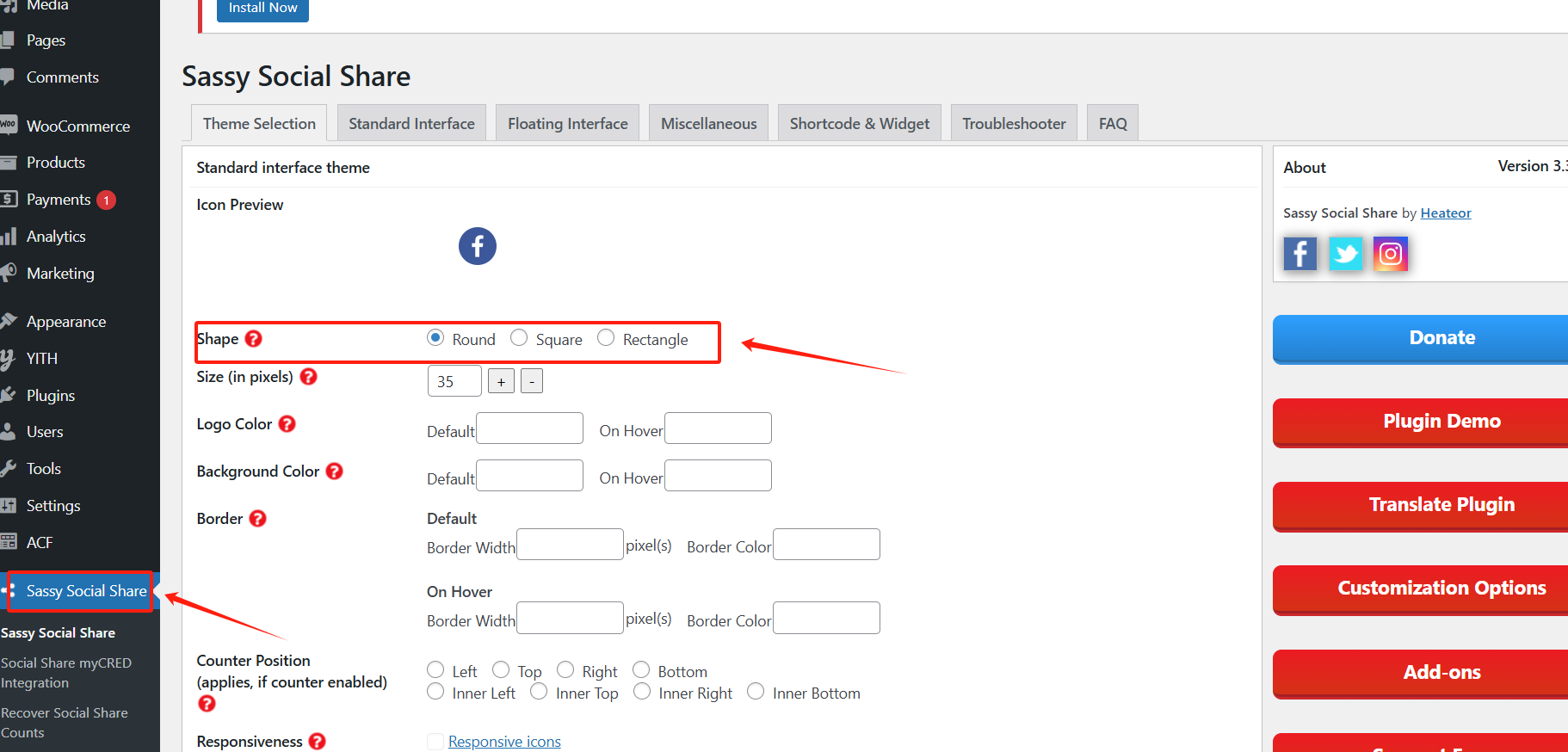Open the Heateor Twitter icon

coord(1345,254)
